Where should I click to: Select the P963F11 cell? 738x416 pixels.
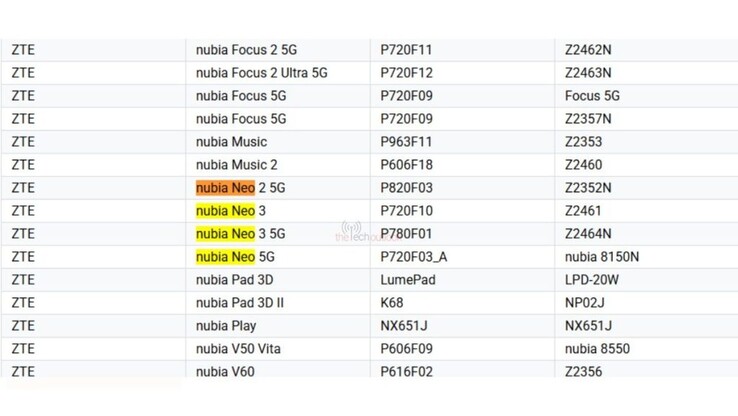[410, 142]
